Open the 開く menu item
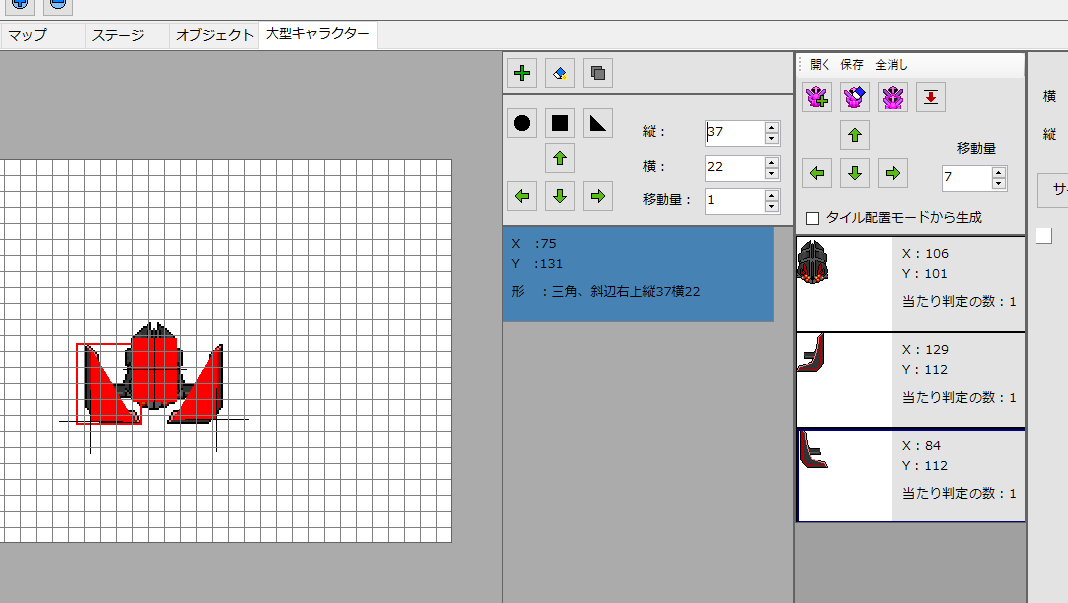Image resolution: width=1068 pixels, height=603 pixels. tap(819, 65)
